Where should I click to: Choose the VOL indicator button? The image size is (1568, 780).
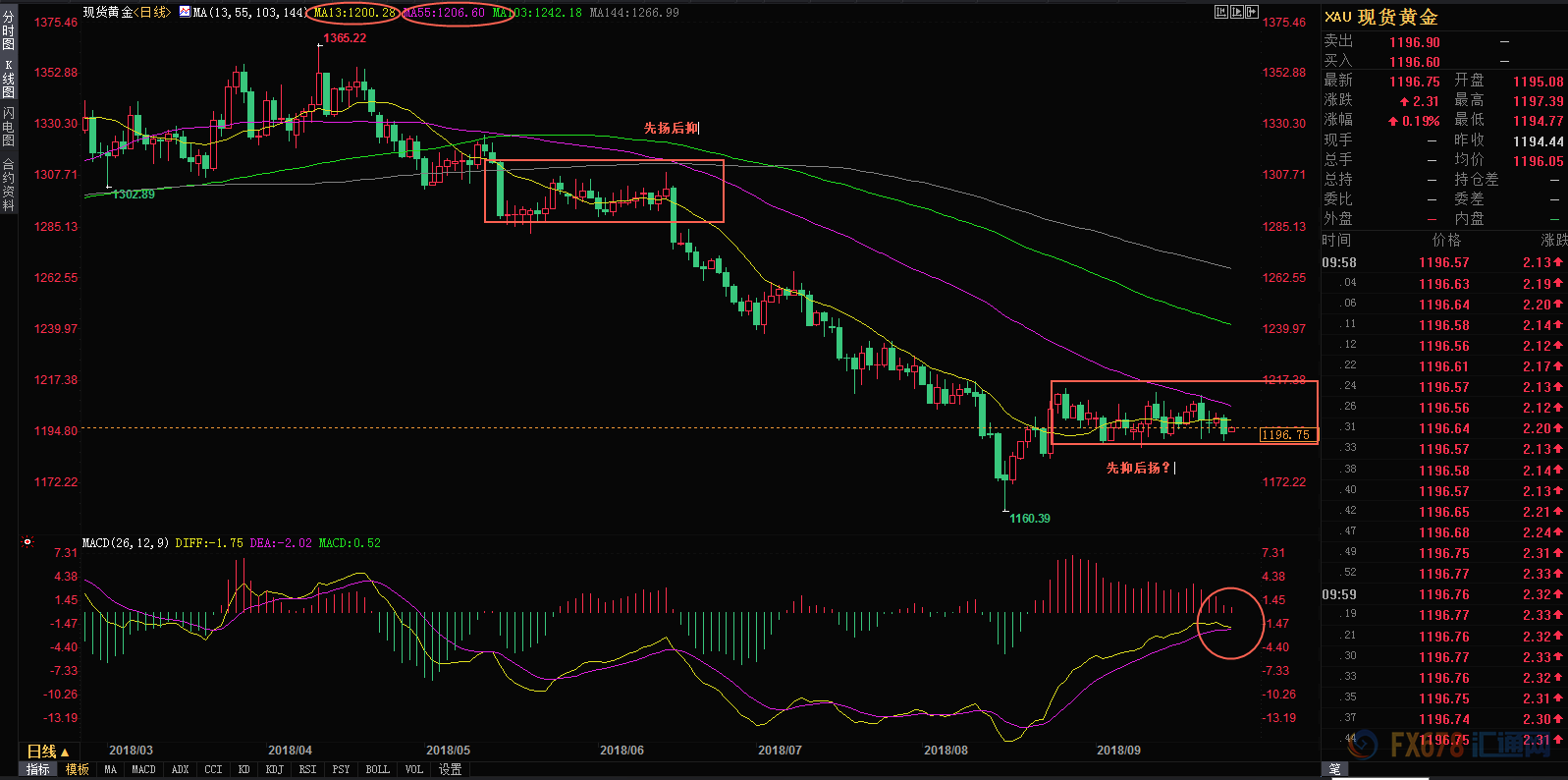click(413, 769)
